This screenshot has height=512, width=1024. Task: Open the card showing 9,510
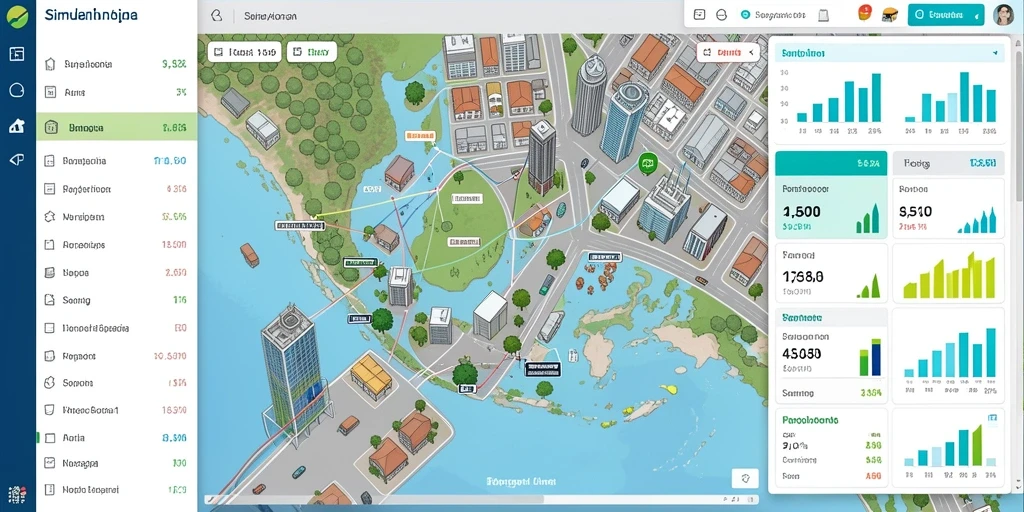tap(948, 208)
